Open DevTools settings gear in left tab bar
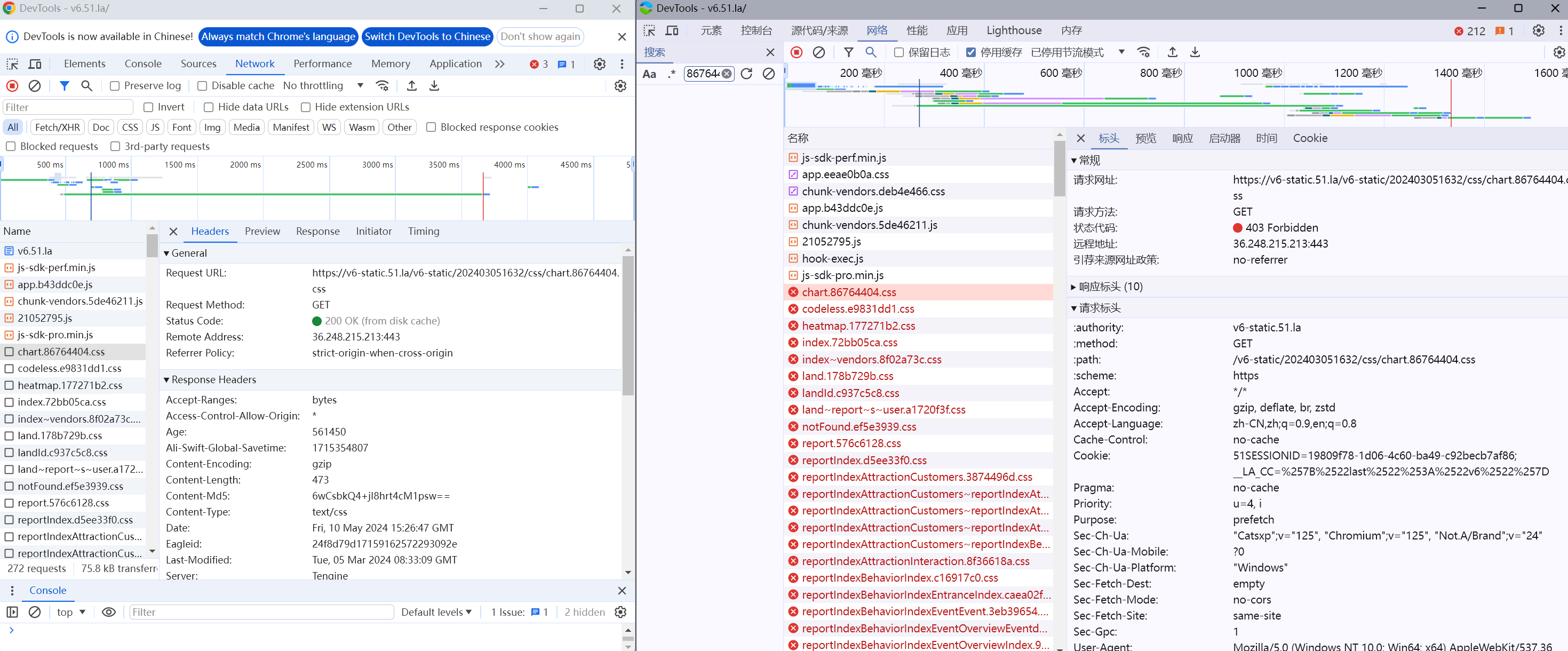Screen dimensions: 1568x651 [x=600, y=64]
